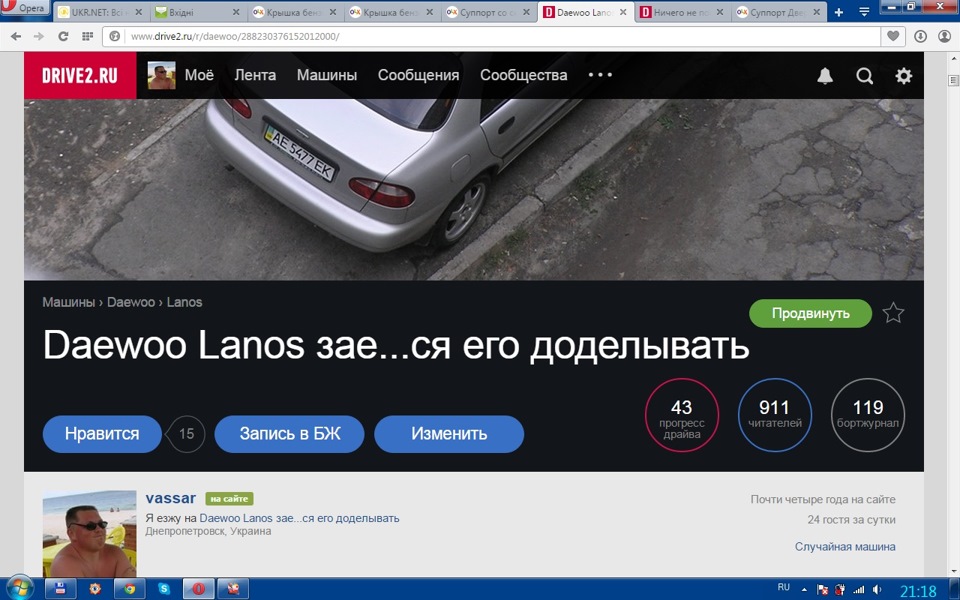The width and height of the screenshot is (960, 600).
Task: Open the Lanos breadcrumb link
Action: coord(184,302)
